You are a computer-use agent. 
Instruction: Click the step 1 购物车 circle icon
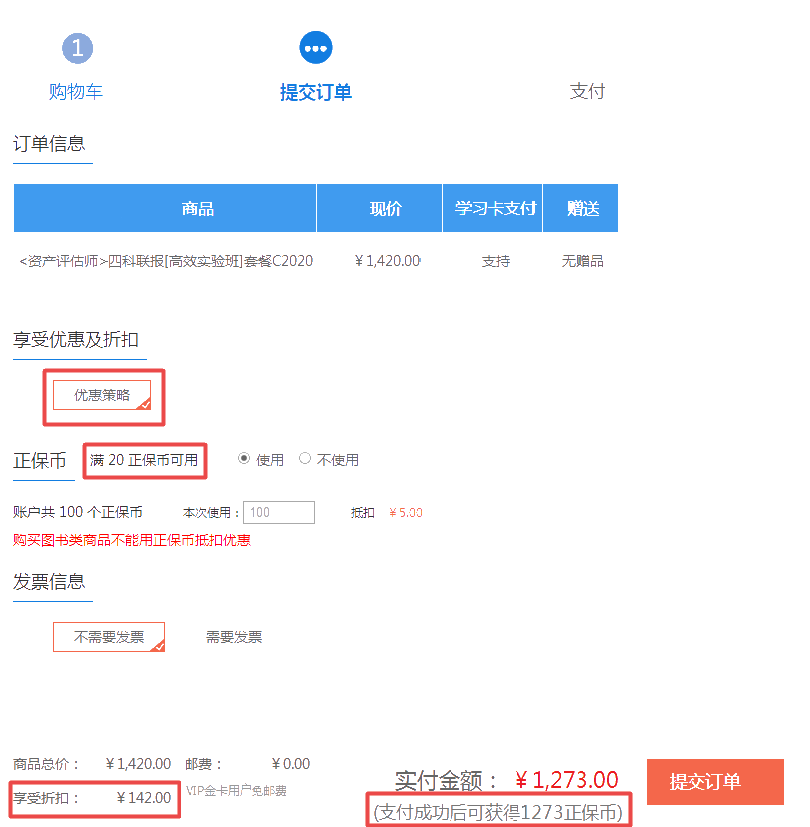pyautogui.click(x=77, y=47)
